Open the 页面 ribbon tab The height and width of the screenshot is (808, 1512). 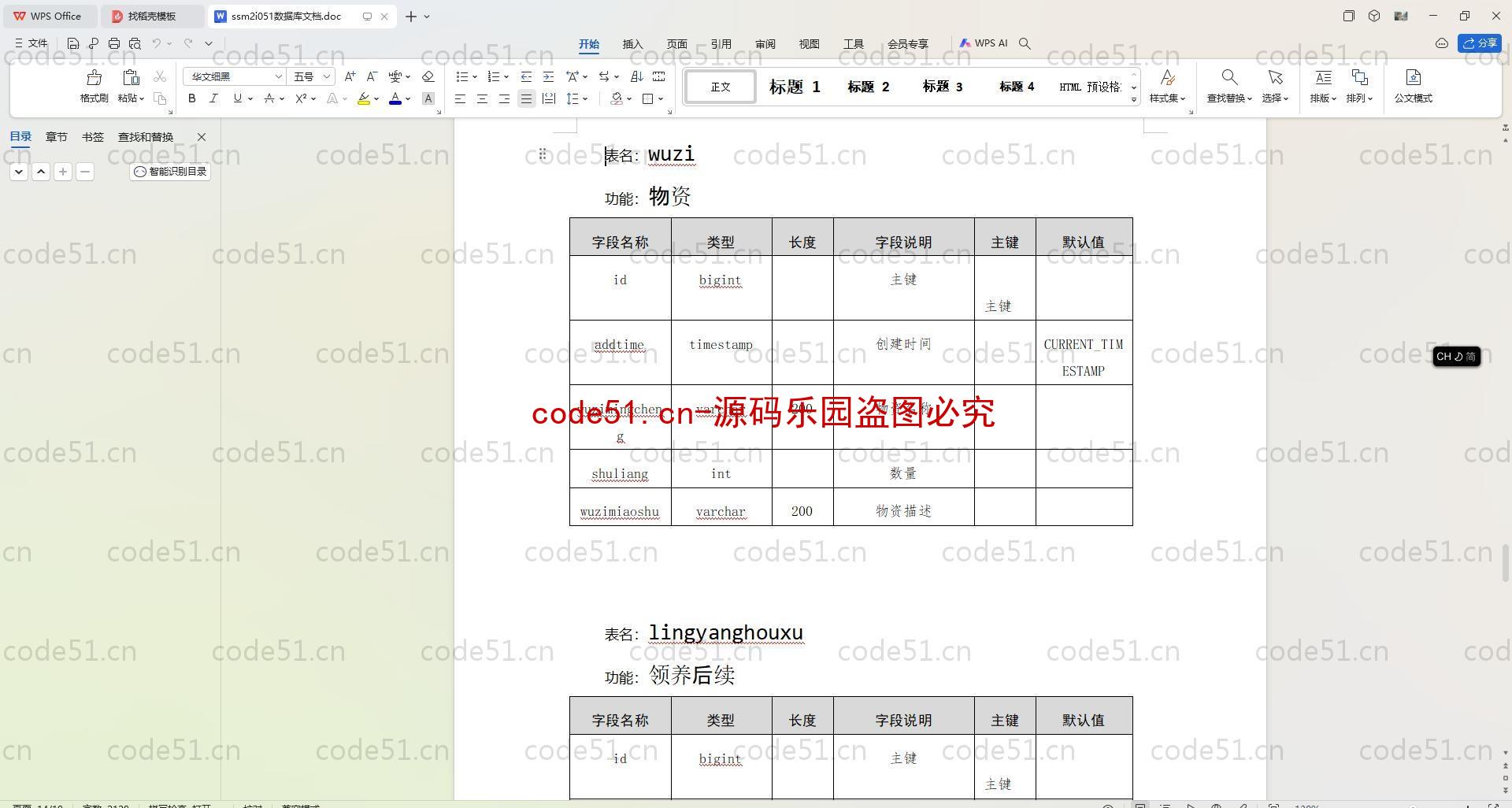676,44
